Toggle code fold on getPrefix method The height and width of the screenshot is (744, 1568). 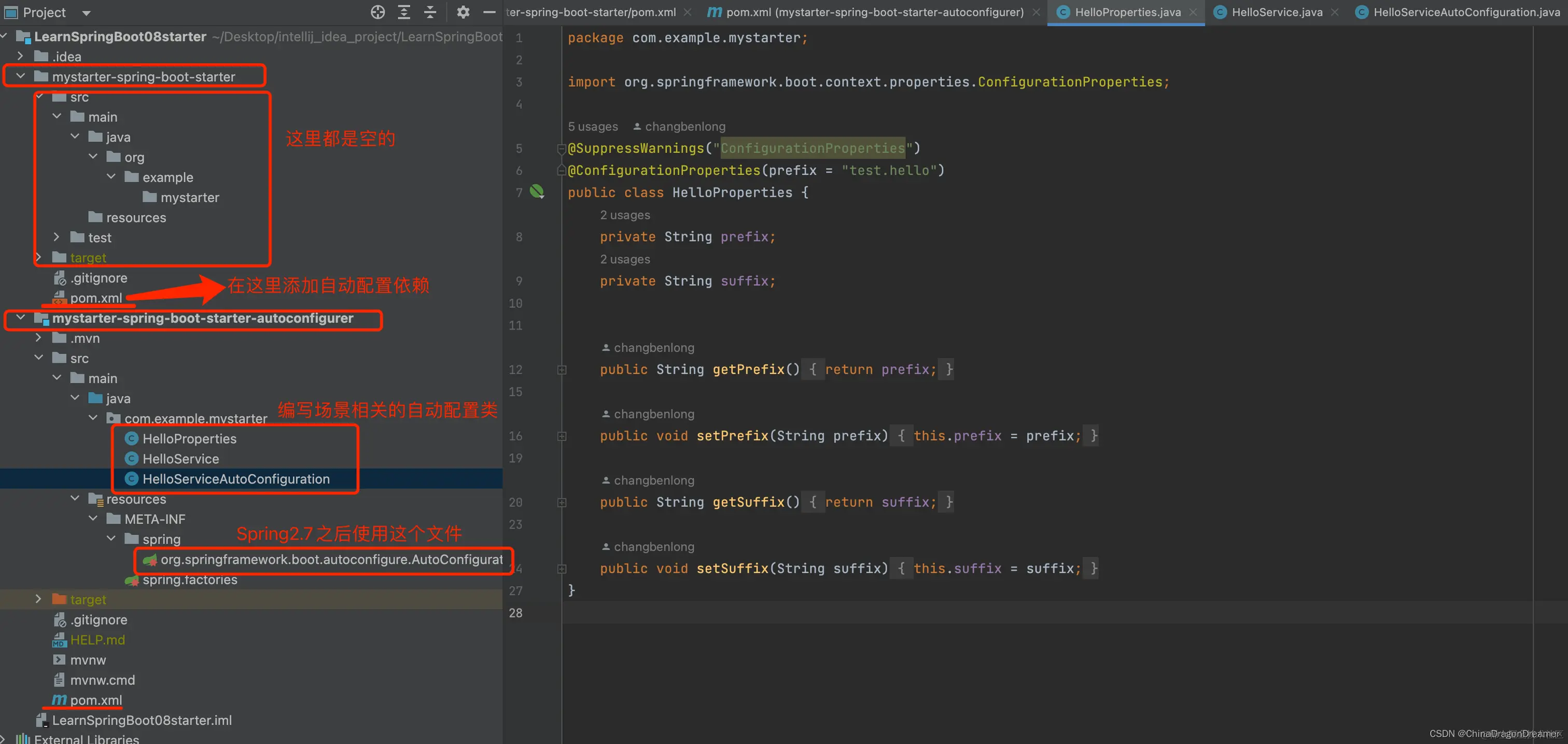562,369
